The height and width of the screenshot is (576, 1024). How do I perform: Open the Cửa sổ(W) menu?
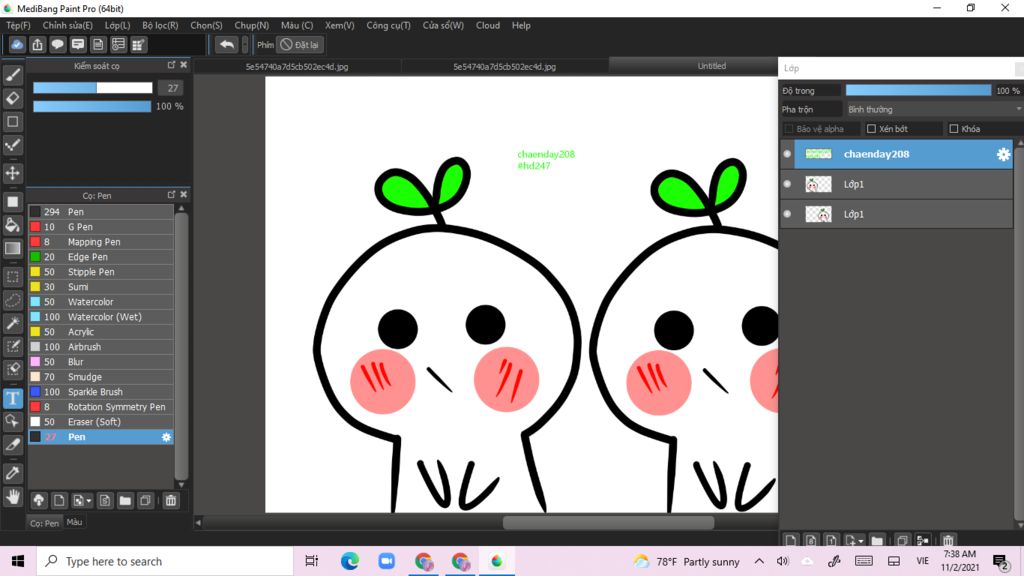click(x=443, y=25)
